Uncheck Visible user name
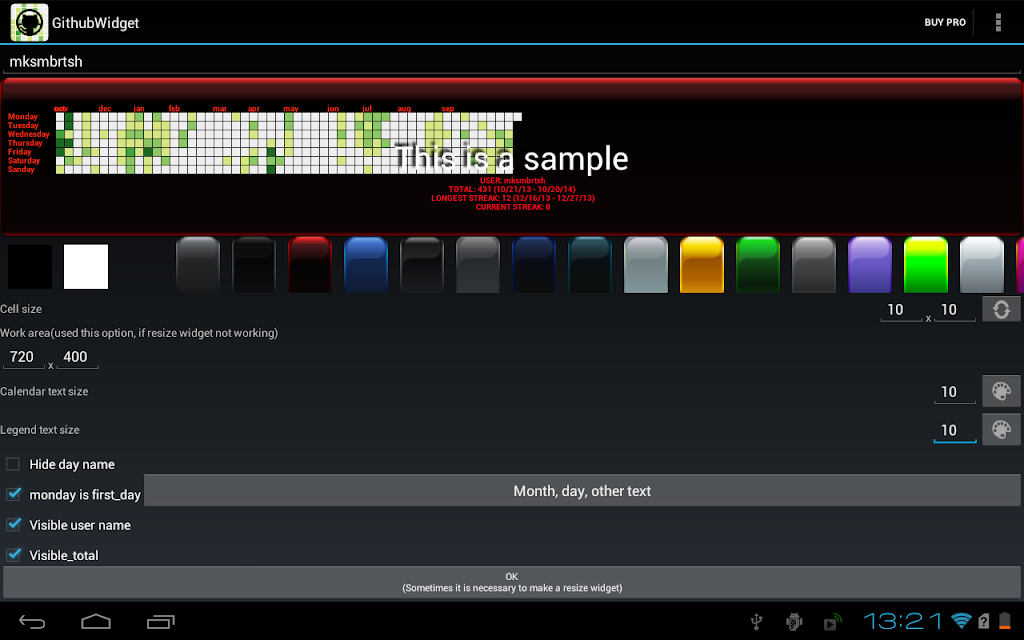 click(13, 524)
